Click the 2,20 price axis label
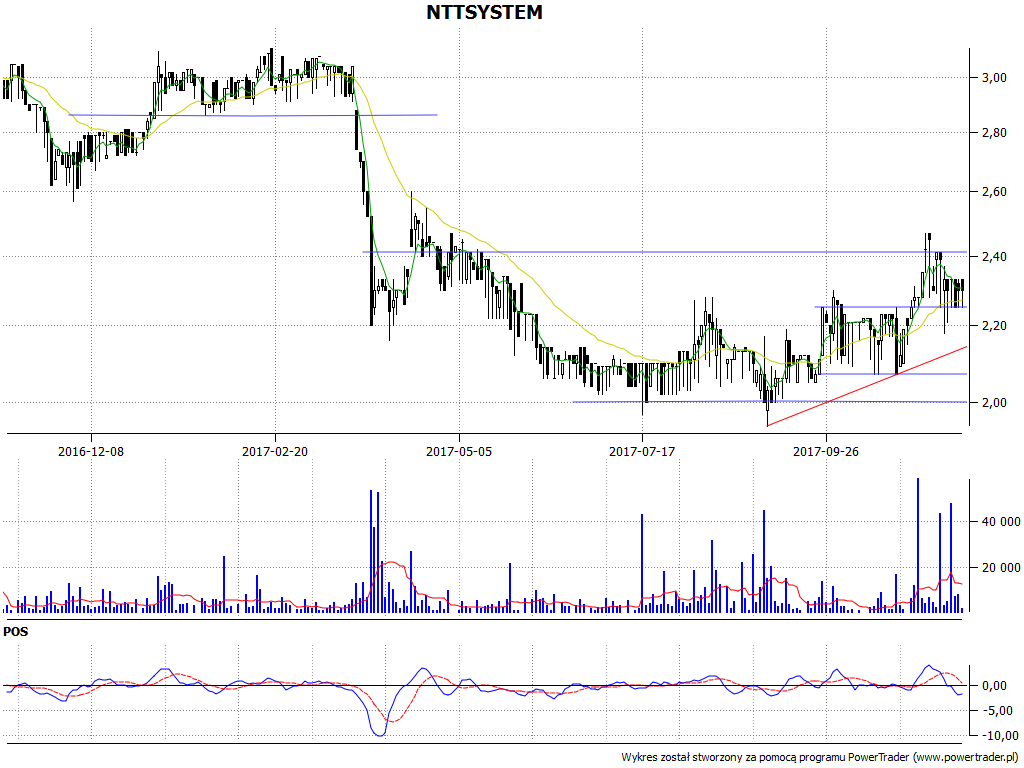 click(993, 325)
